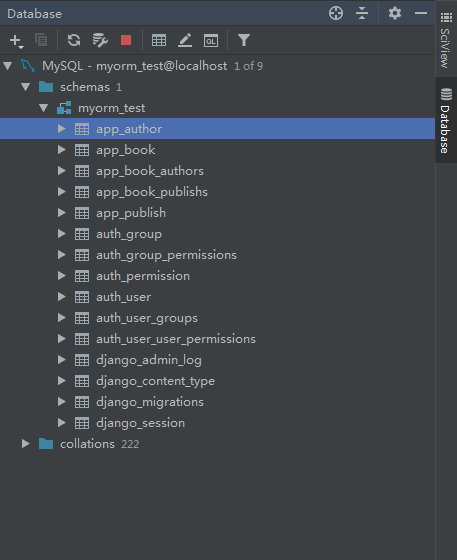This screenshot has width=457, height=560.
Task: Open table editor via grid toolbar icon
Action: pos(159,40)
